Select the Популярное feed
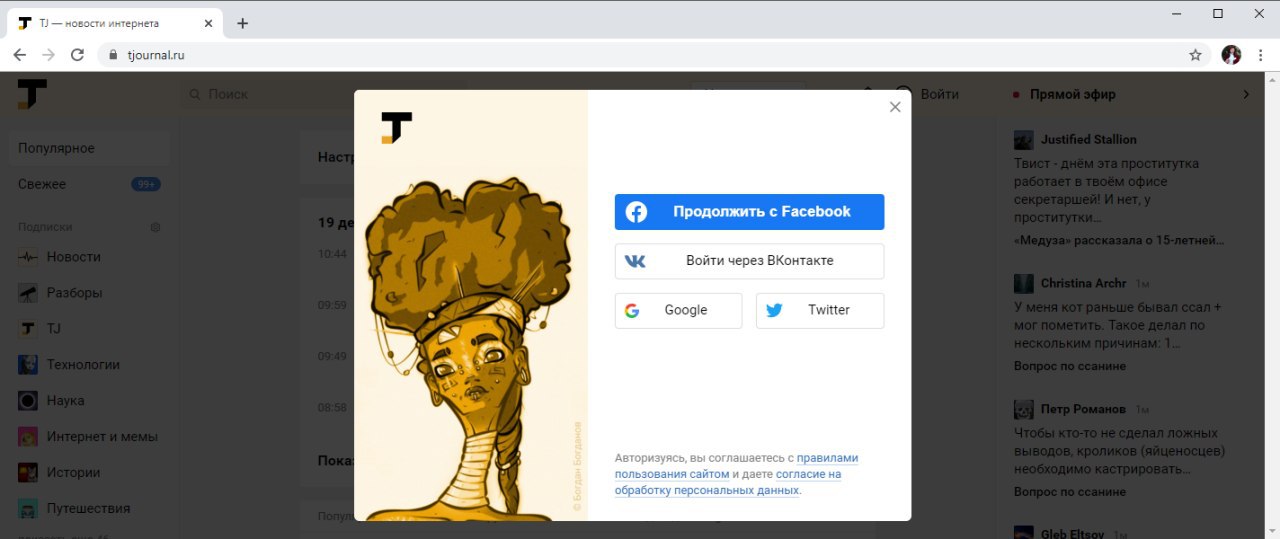This screenshot has height=539, width=1280. [x=90, y=148]
